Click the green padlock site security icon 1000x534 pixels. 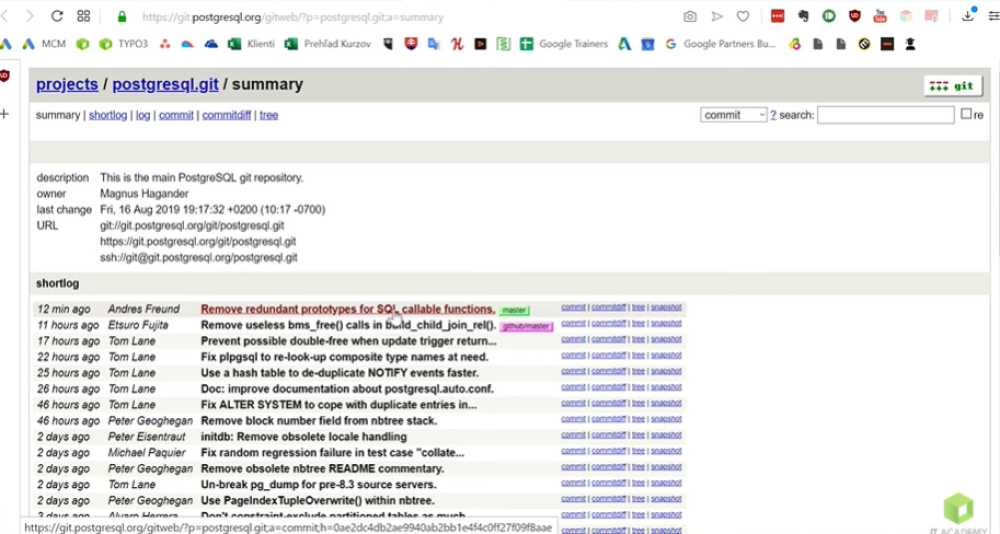pyautogui.click(x=122, y=17)
